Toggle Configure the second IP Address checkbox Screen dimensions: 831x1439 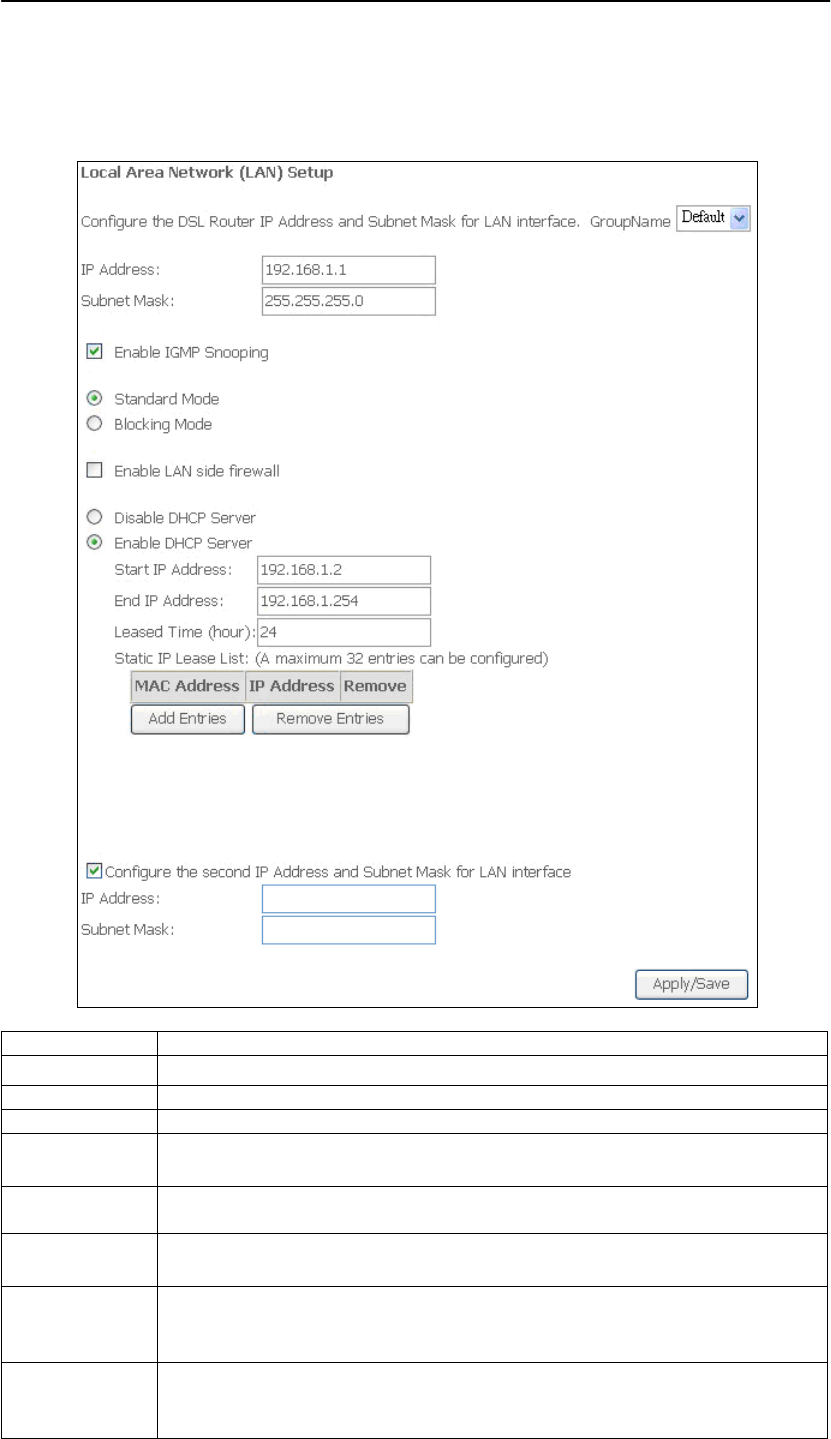(x=94, y=871)
